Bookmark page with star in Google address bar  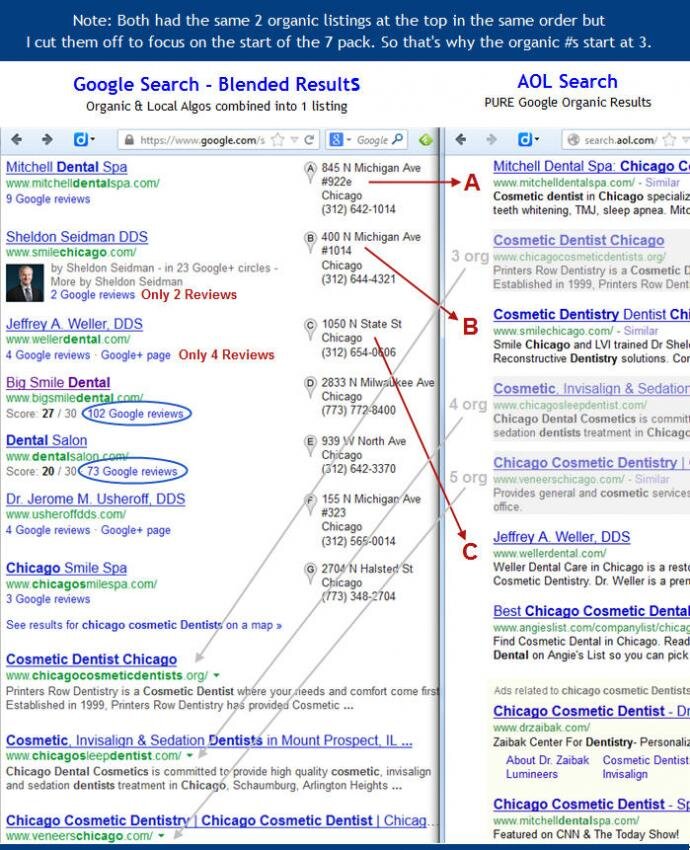278,140
